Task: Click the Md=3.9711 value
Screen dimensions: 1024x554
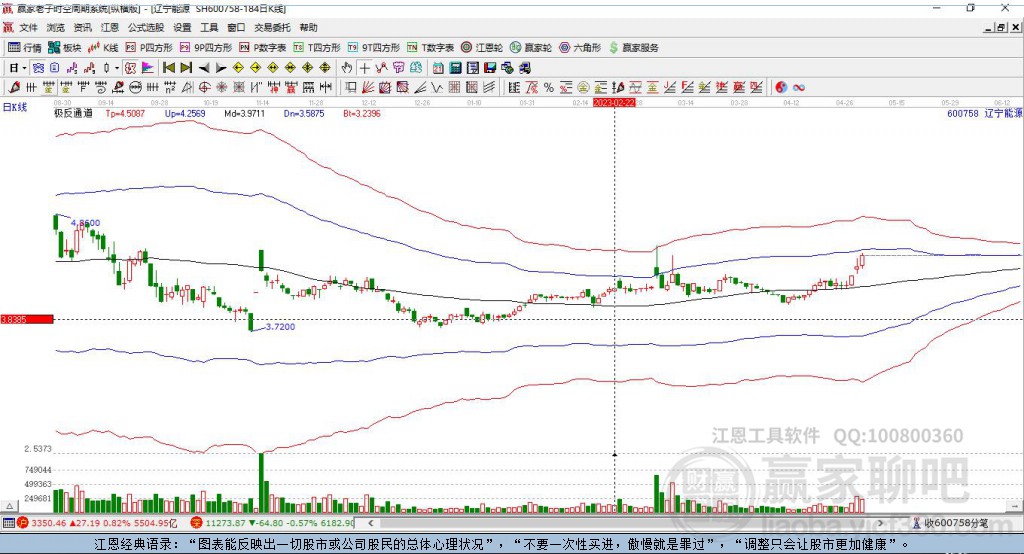Action: 245,113
